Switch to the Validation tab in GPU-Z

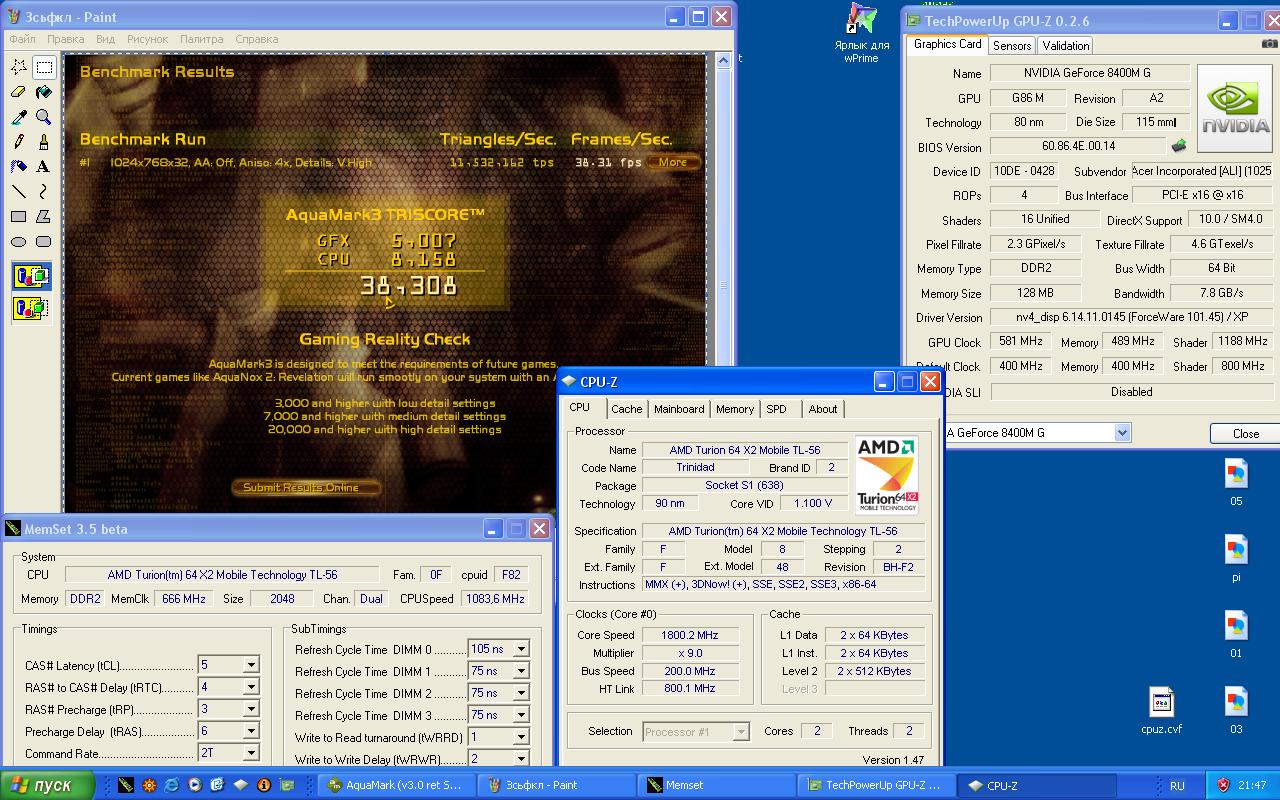click(1066, 46)
